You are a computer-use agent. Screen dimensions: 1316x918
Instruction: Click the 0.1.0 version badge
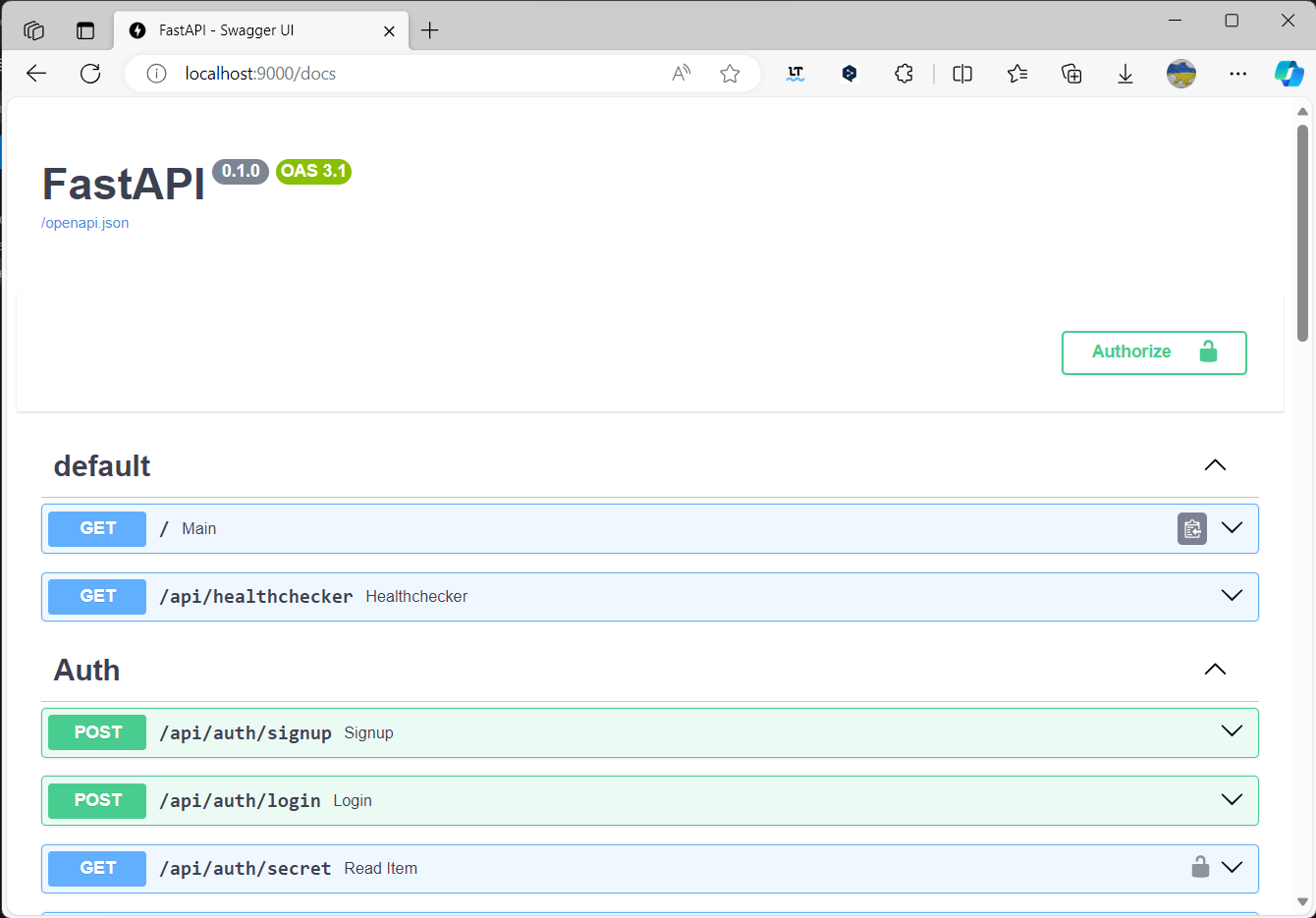point(241,171)
